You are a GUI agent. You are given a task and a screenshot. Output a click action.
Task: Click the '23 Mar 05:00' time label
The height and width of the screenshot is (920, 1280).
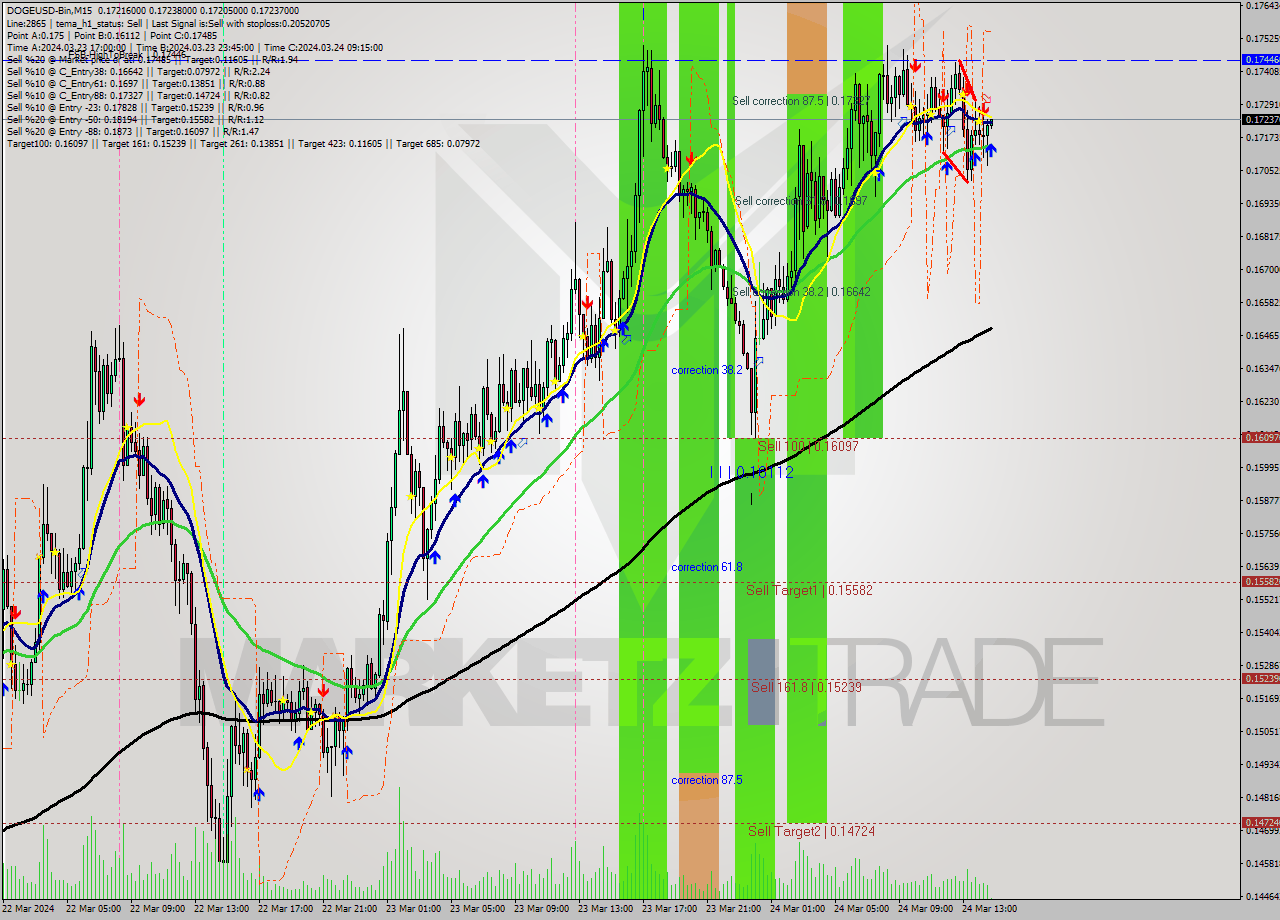click(x=478, y=909)
